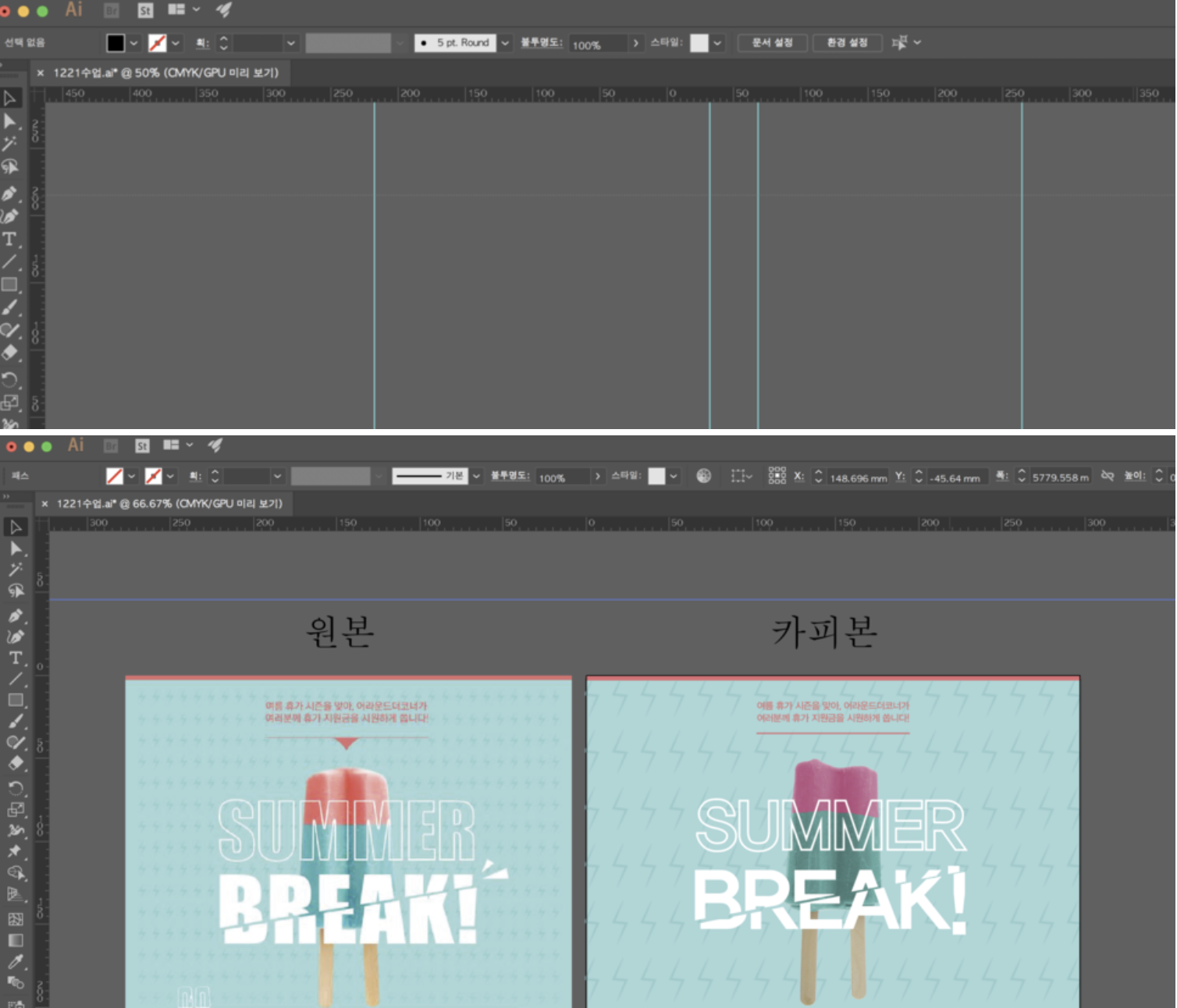Select the Selection tool in the 66.67% window

click(16, 527)
